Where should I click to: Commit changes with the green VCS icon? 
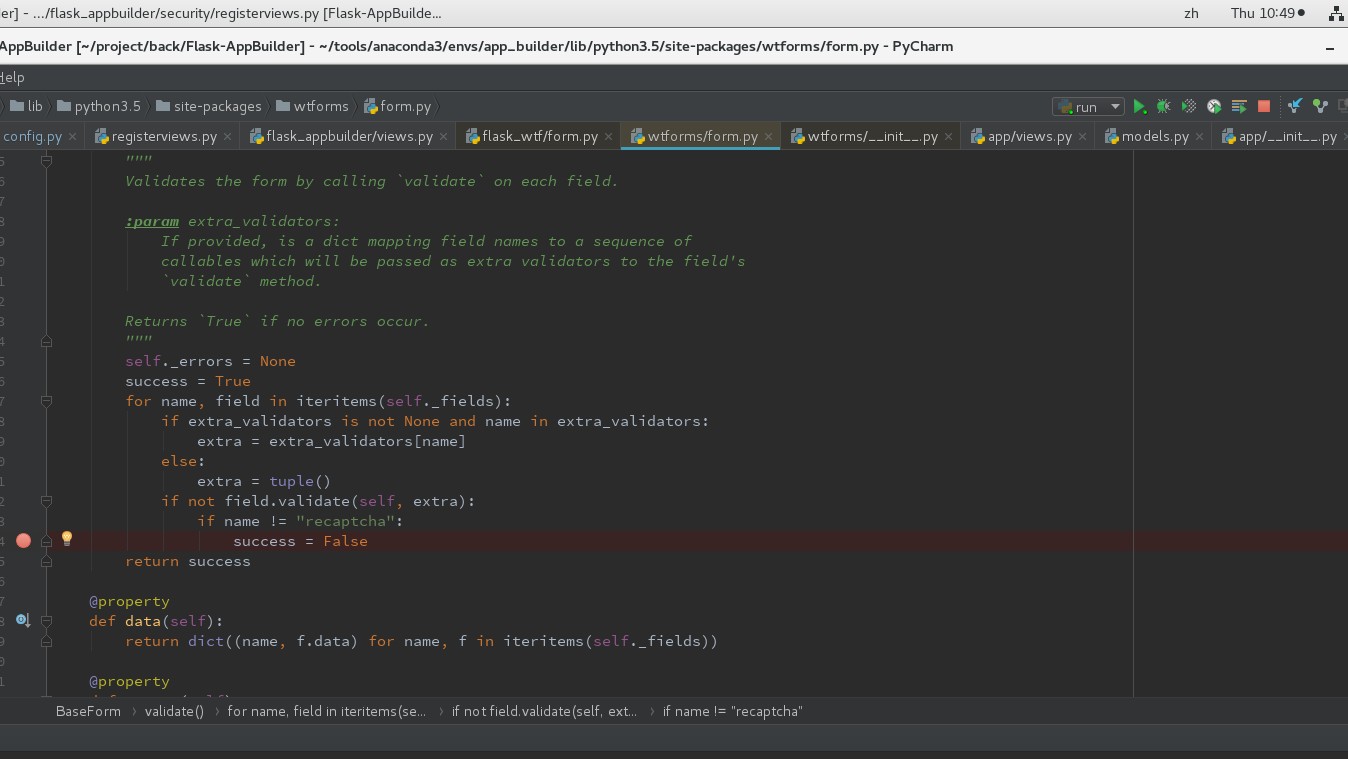click(1320, 106)
